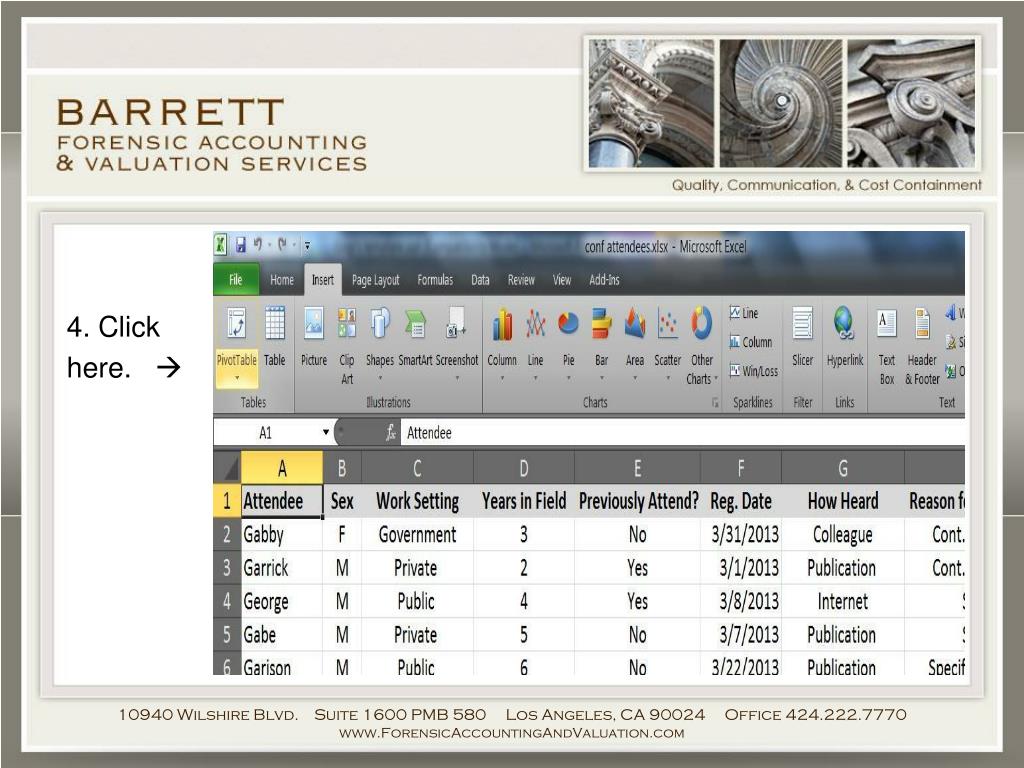Insert a Hyperlink using the globe icon

tap(844, 323)
